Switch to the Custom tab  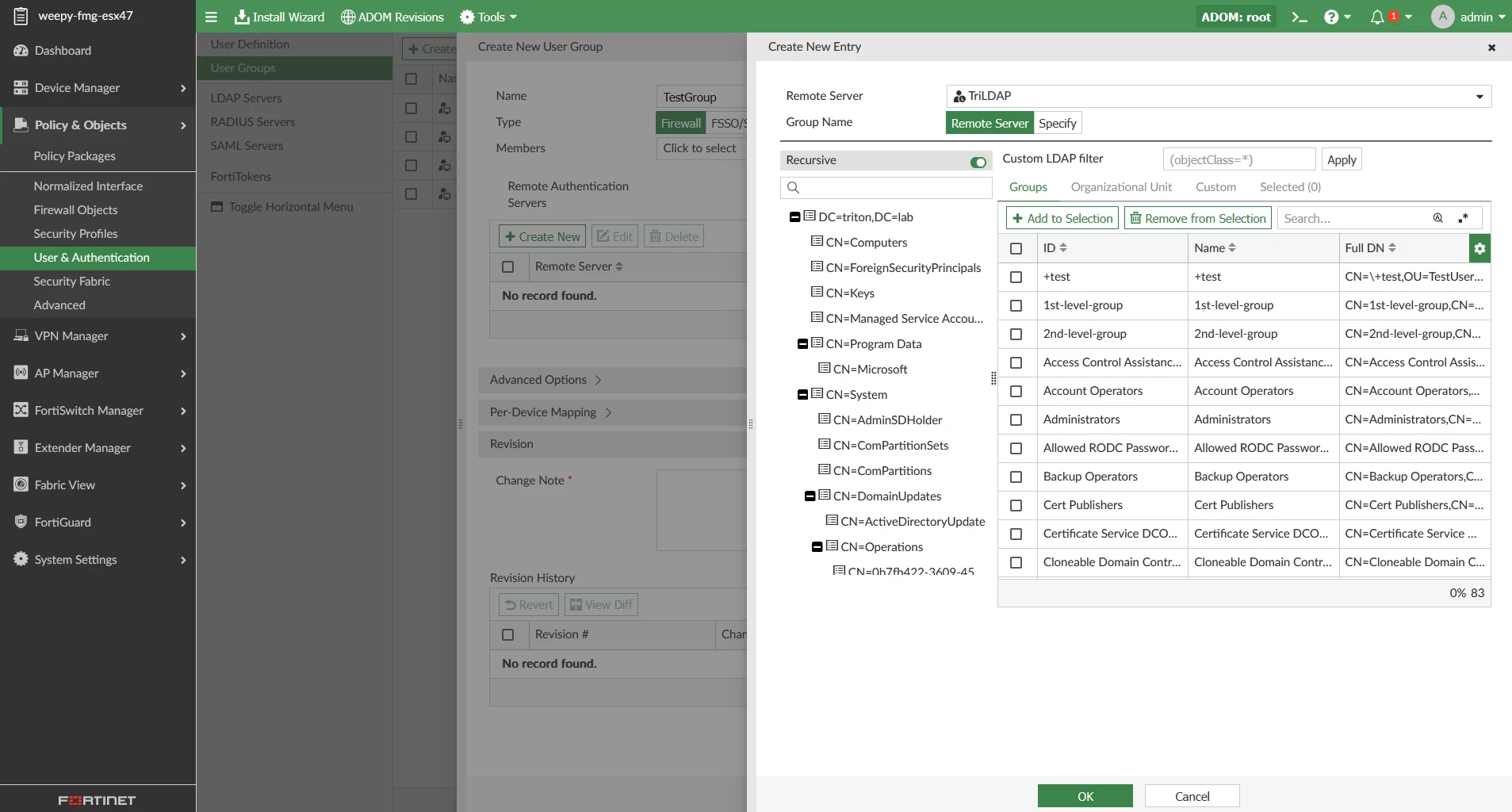(x=1216, y=187)
